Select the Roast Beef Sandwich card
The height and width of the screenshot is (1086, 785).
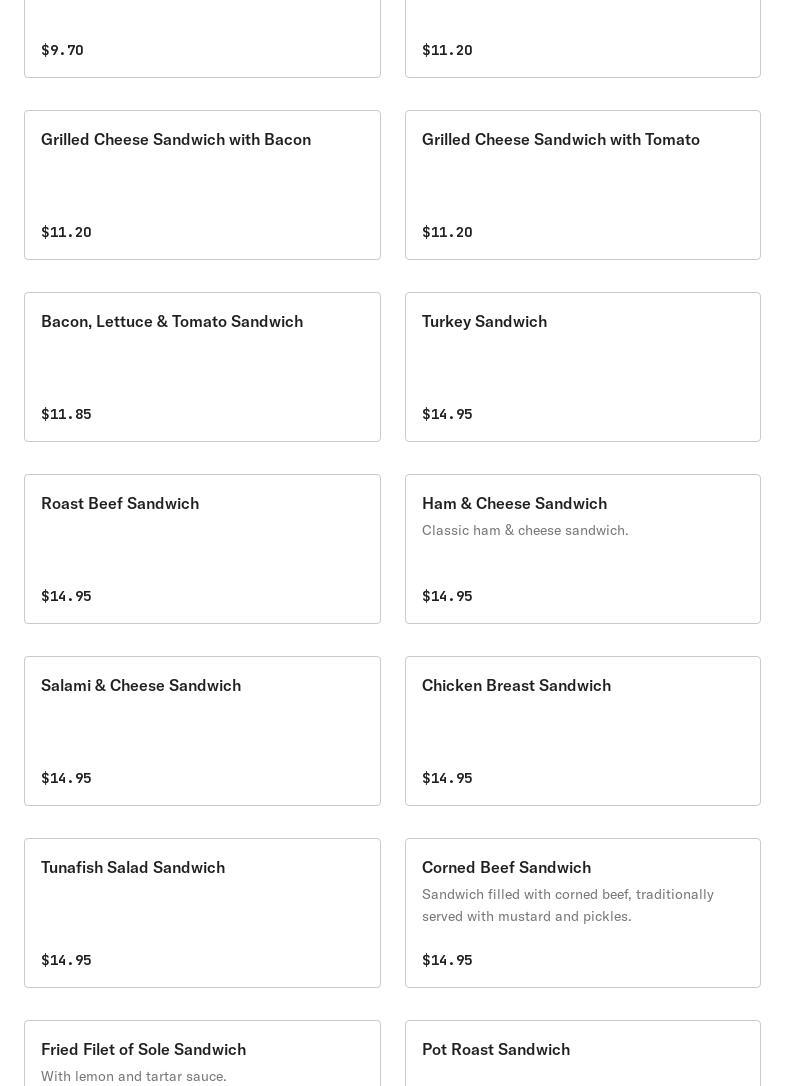point(202,549)
